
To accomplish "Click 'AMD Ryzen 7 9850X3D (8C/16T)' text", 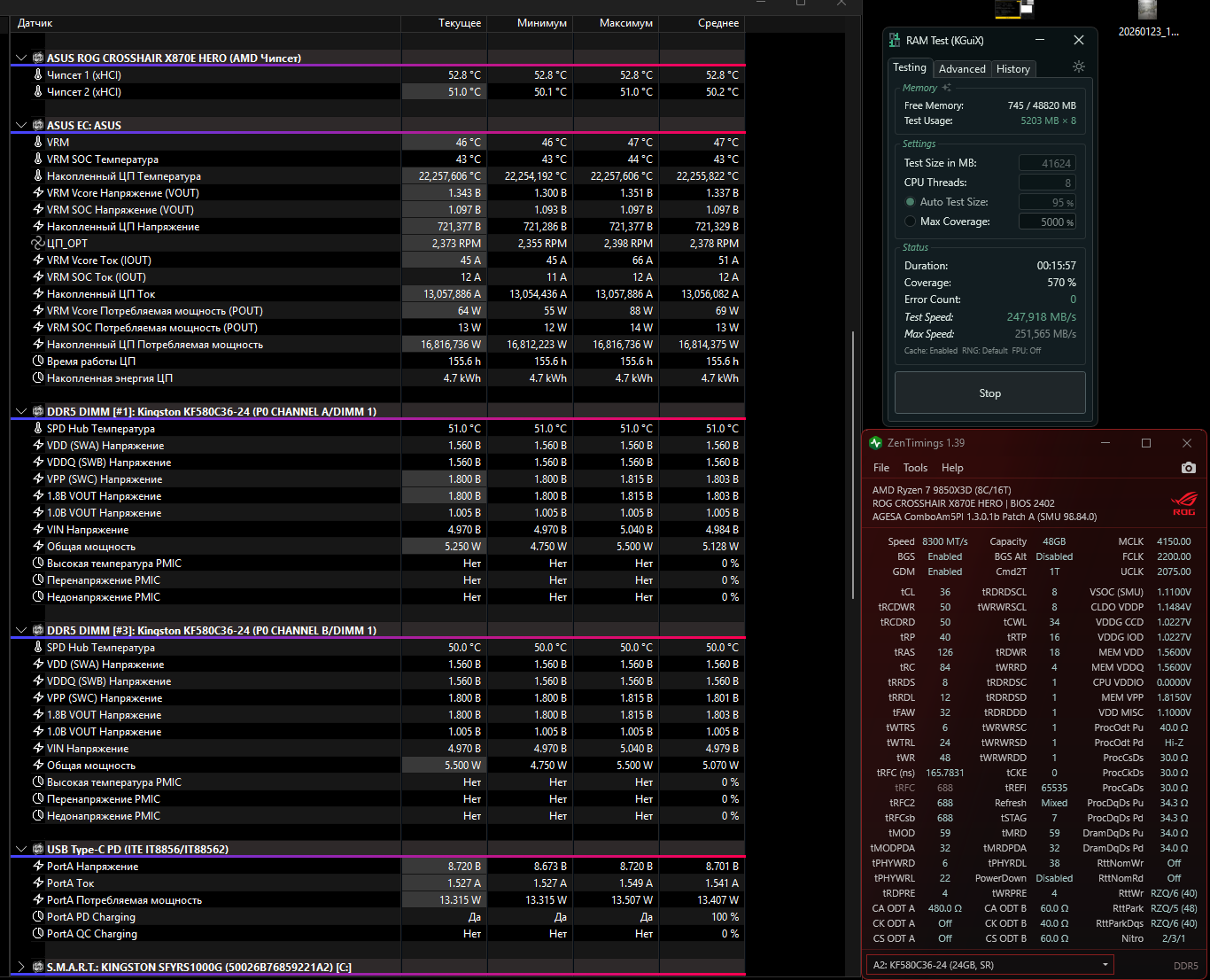I will 942,490.
